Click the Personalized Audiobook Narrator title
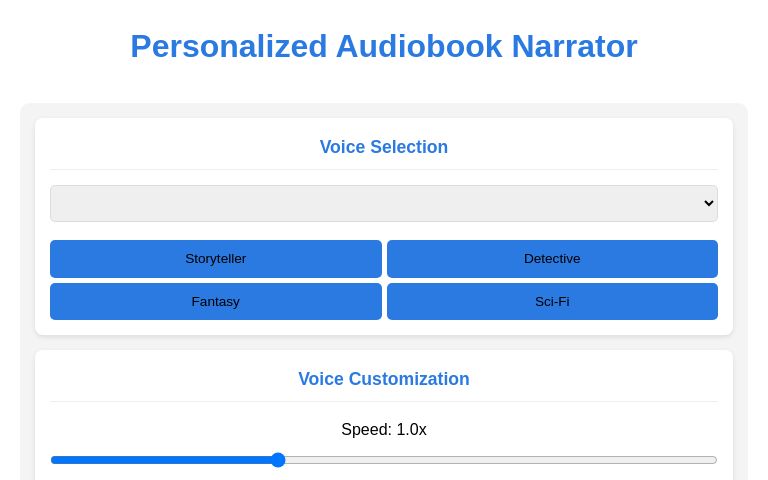Viewport: 768px width, 480px height. (383, 46)
